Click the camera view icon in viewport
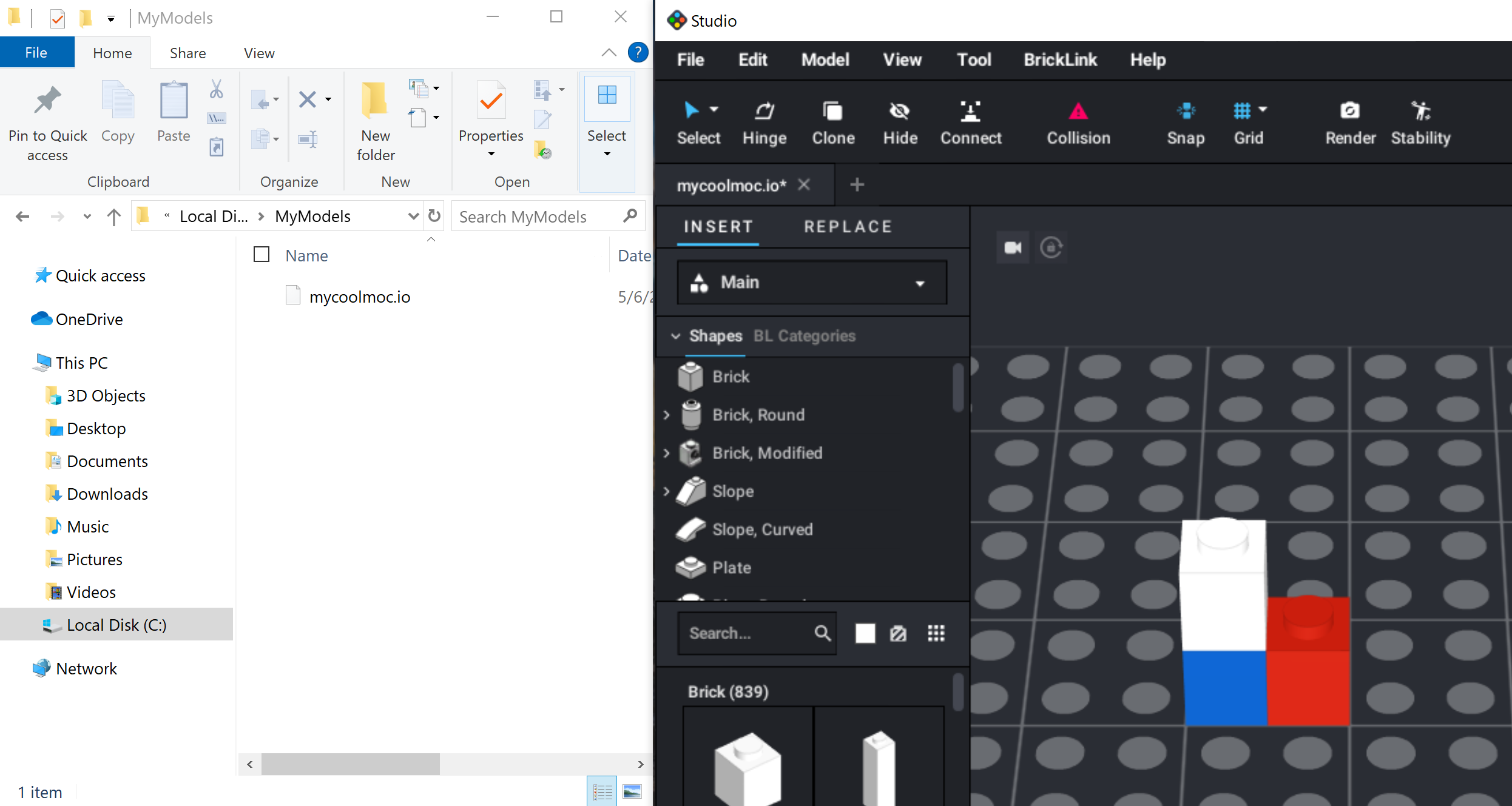Image resolution: width=1512 pixels, height=806 pixels. [x=1013, y=247]
